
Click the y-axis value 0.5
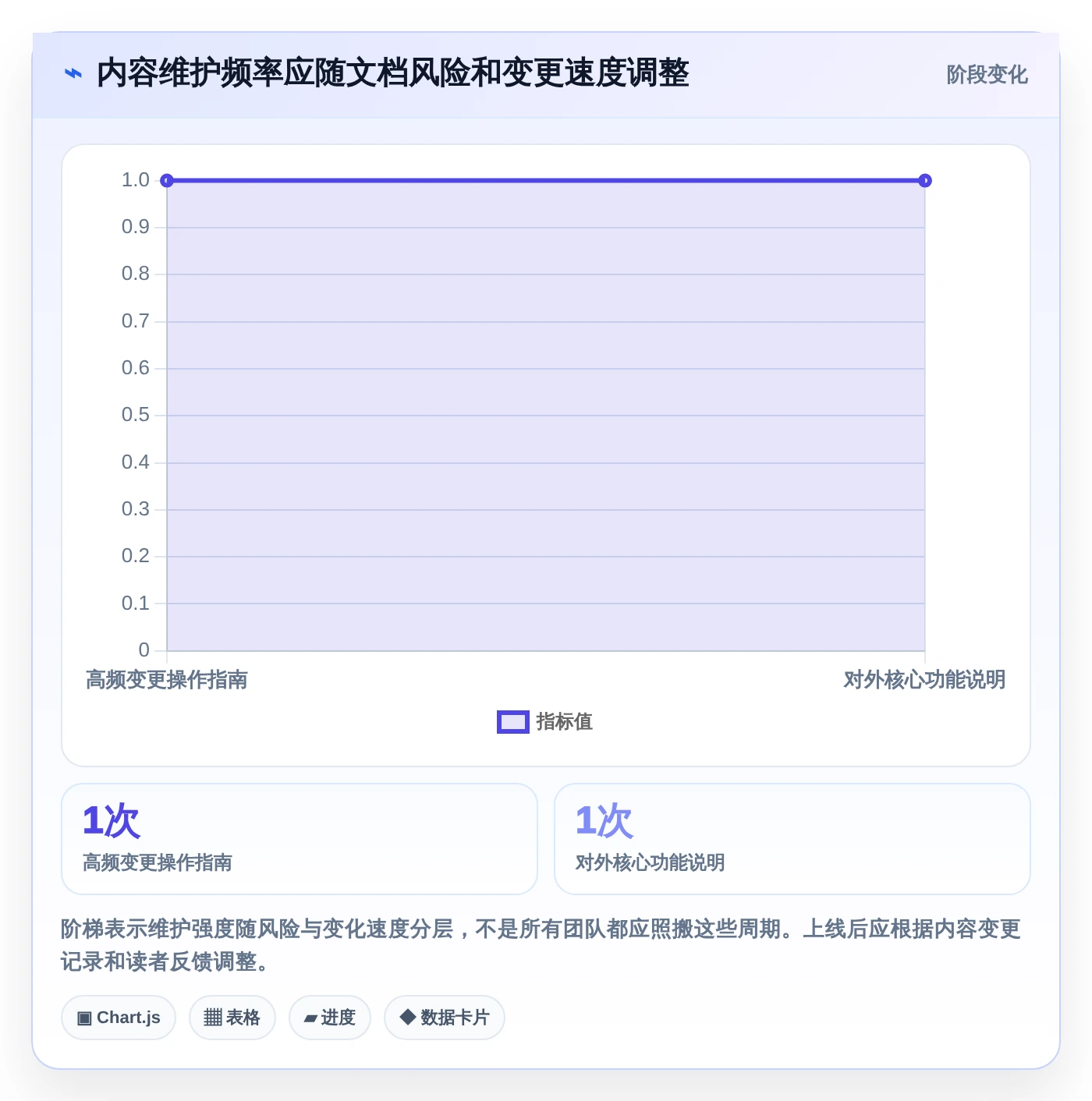[136, 415]
